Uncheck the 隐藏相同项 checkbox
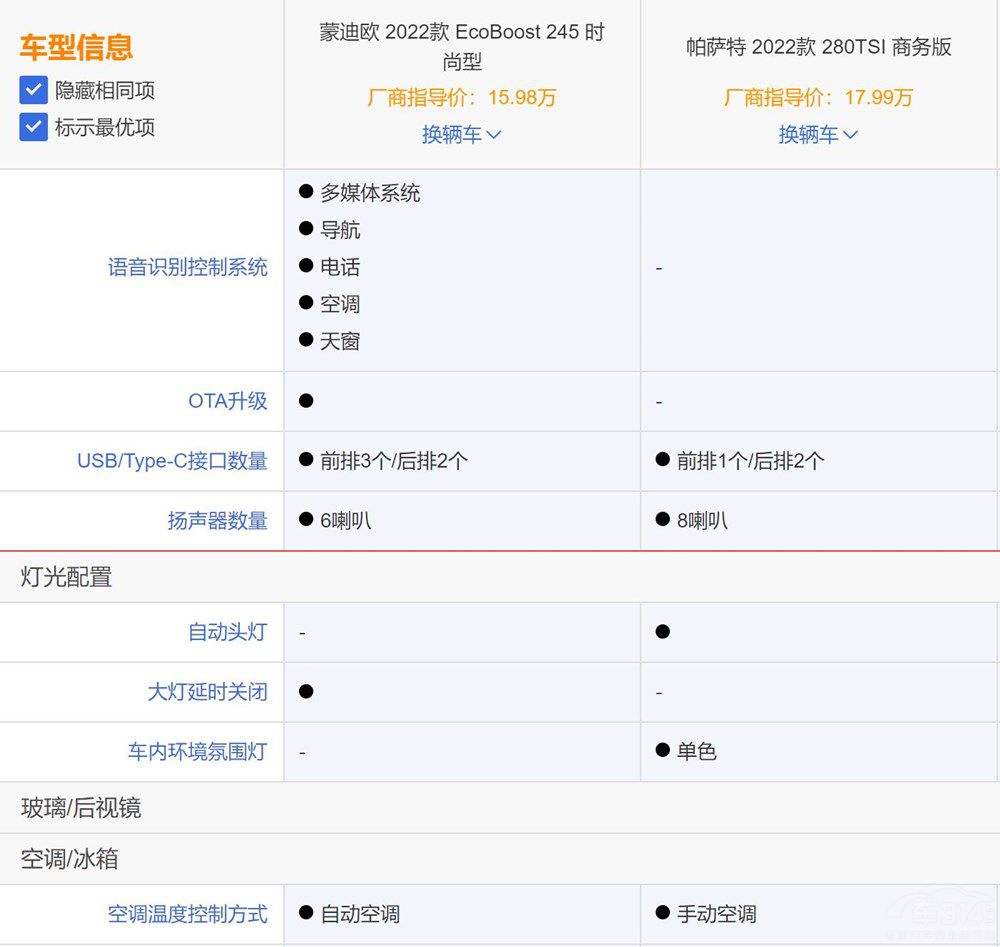The width and height of the screenshot is (1000, 947). click(34, 91)
